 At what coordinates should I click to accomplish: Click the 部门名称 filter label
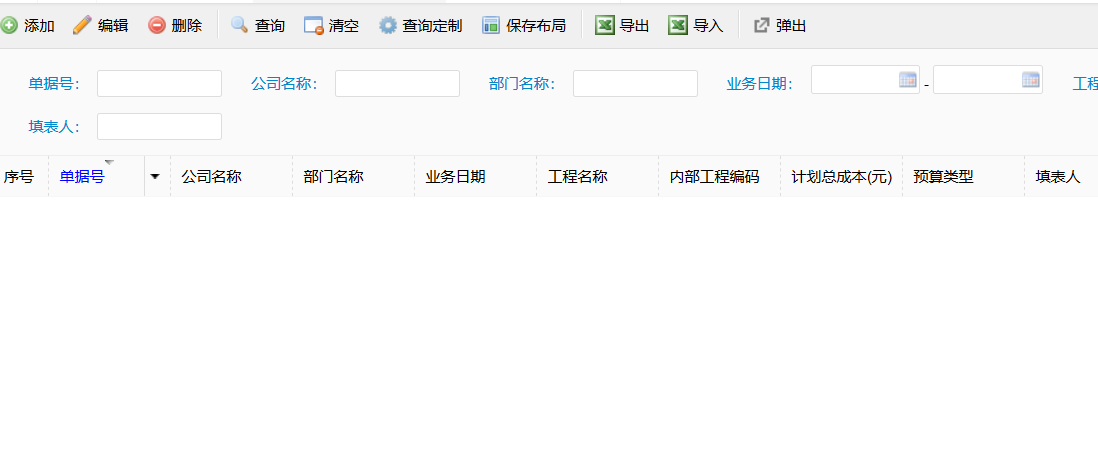523,84
